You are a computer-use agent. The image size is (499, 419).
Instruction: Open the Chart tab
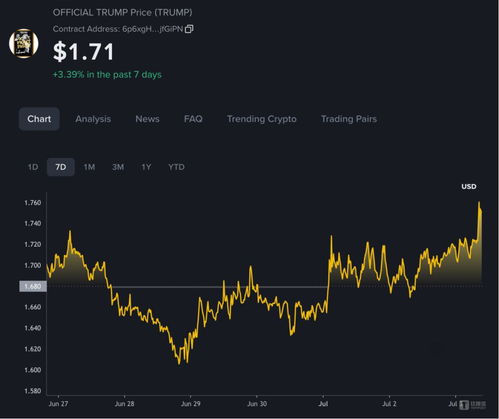39,119
